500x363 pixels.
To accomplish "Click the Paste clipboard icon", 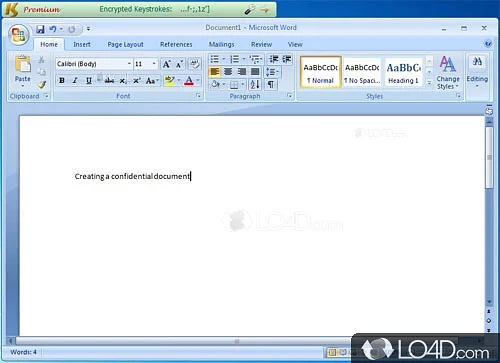I will 23,64.
